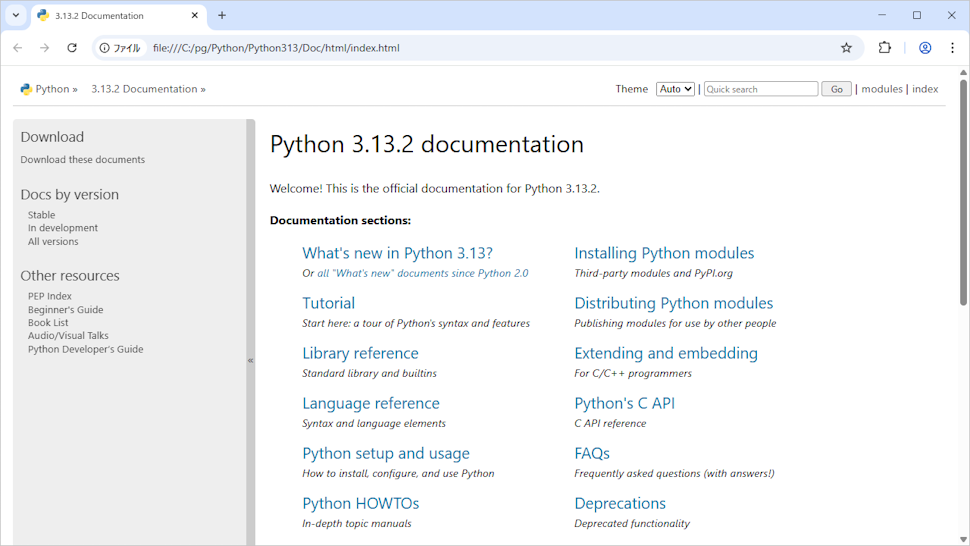Collapse the sidebar with the « handle
Image resolution: width=970 pixels, height=546 pixels.
point(251,360)
